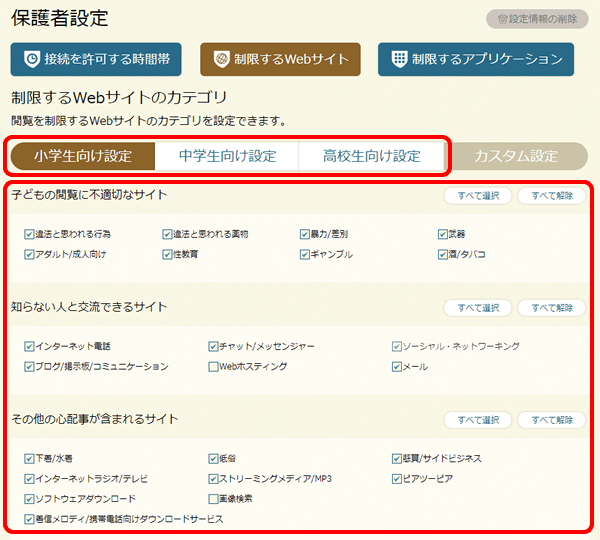Enable the 画像検索 checkbox
Screen dimensions: 600x540
point(213,499)
